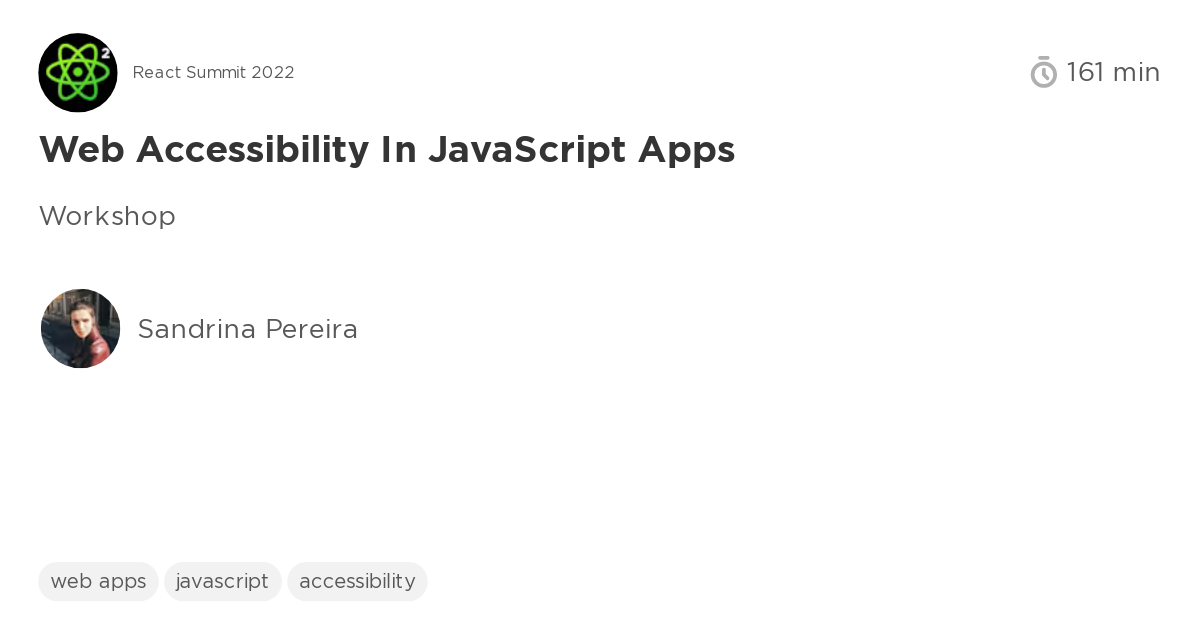Screen dimensions: 1200x628
Task: Click the Web Accessibility In JavaScript Apps title
Action: point(387,150)
